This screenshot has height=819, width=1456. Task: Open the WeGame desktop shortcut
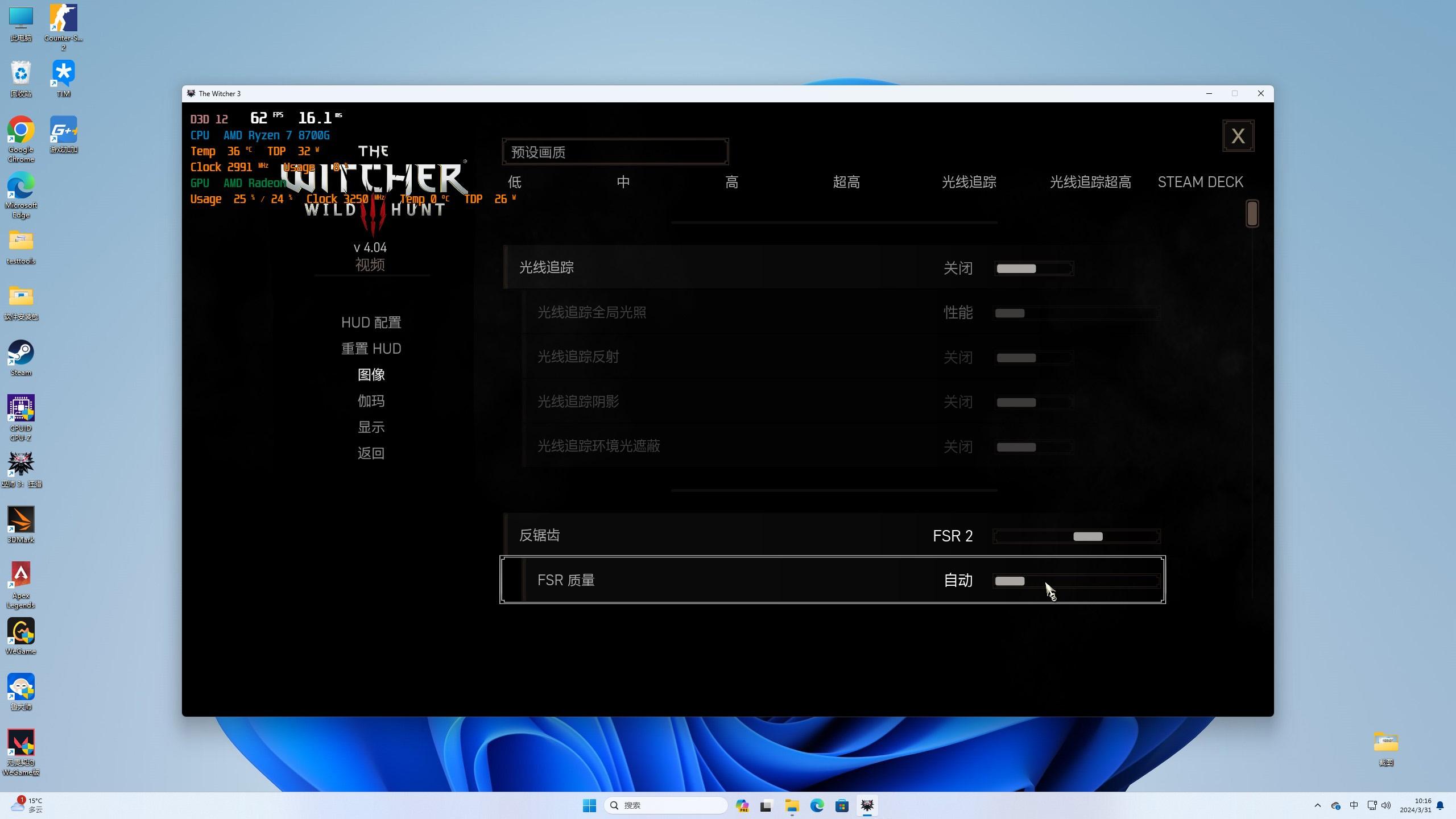pos(21,636)
